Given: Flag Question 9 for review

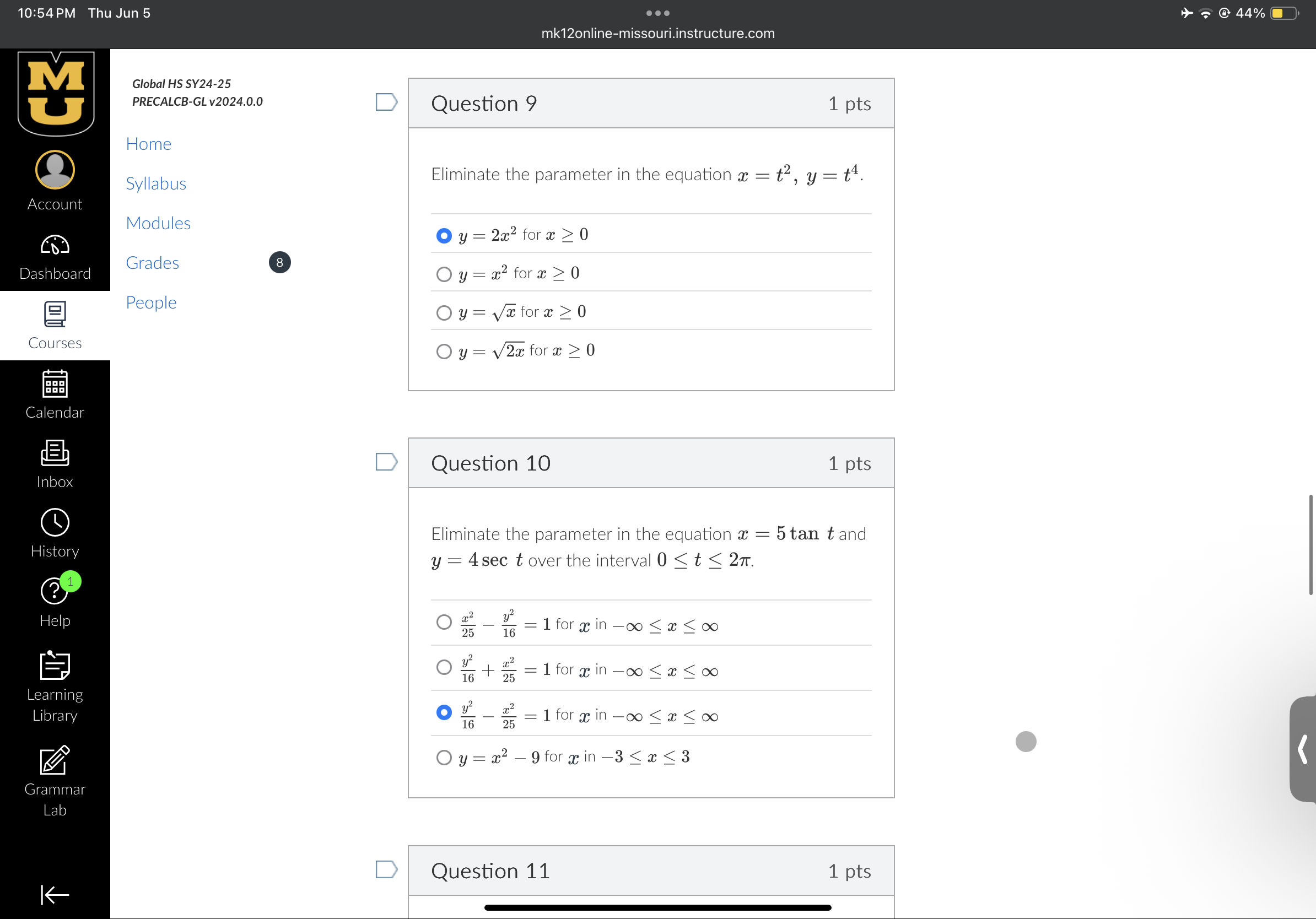Looking at the screenshot, I should click(x=386, y=102).
